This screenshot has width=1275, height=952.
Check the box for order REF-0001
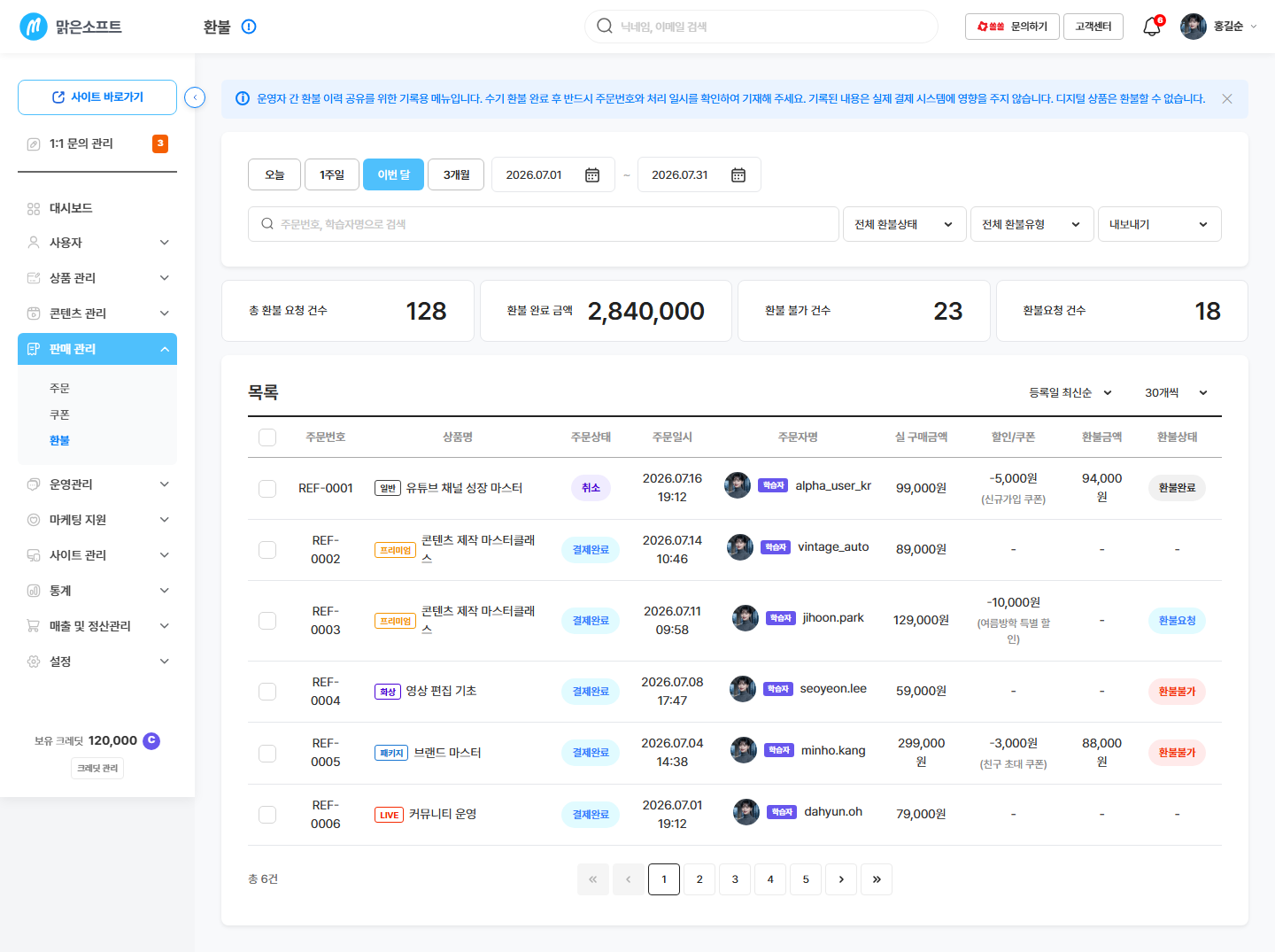(267, 489)
